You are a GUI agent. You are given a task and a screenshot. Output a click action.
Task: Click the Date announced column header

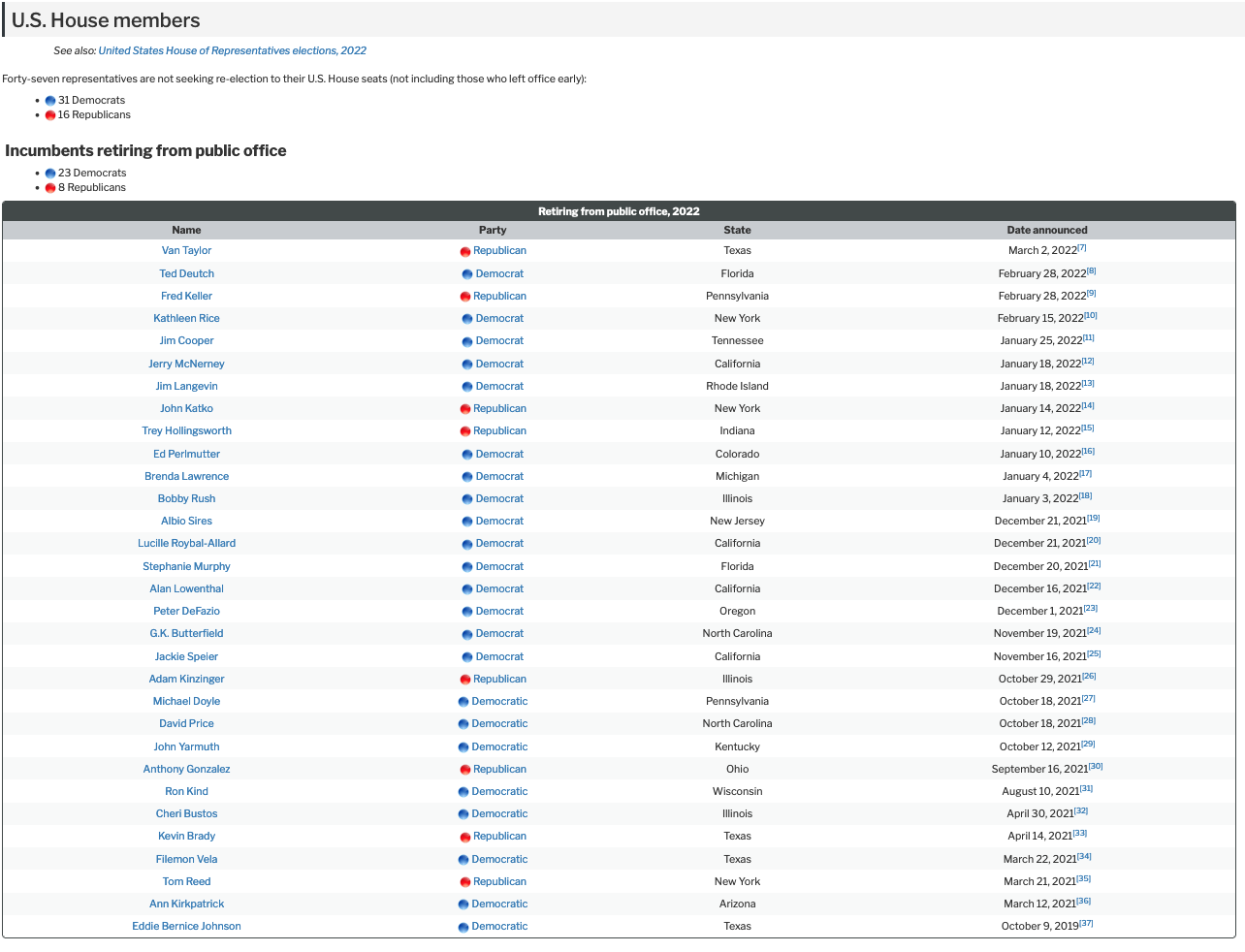click(x=1046, y=230)
